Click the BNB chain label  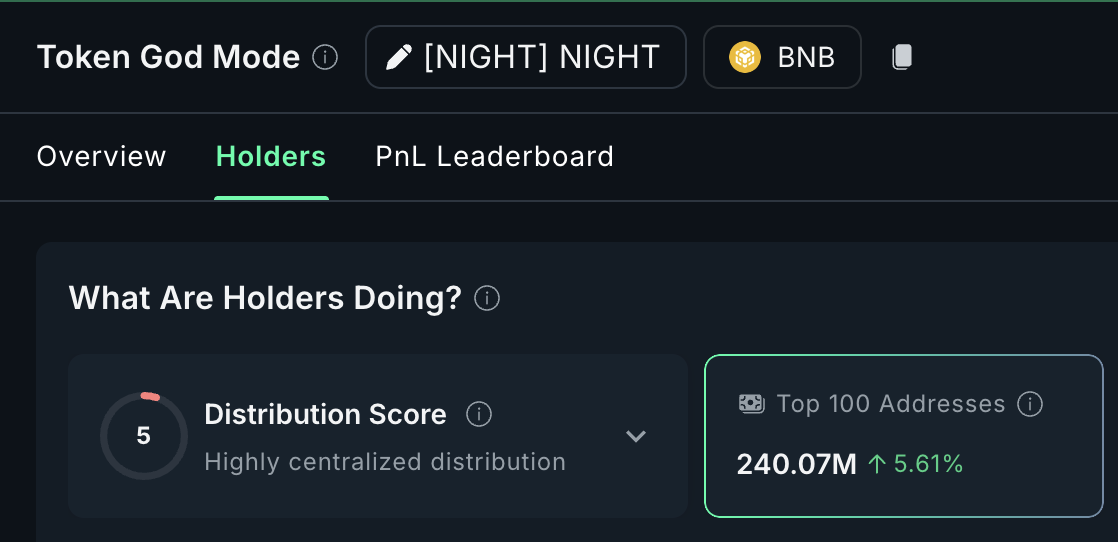[x=806, y=57]
